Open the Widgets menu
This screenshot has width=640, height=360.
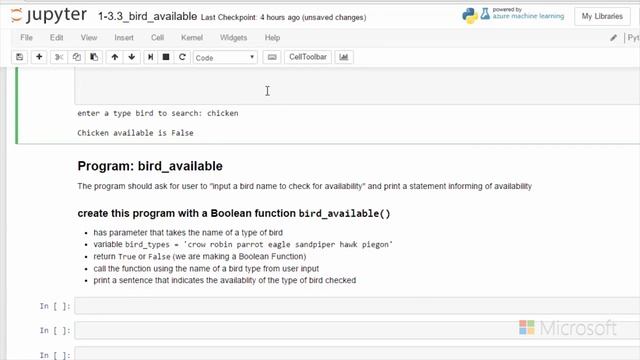coord(233,38)
